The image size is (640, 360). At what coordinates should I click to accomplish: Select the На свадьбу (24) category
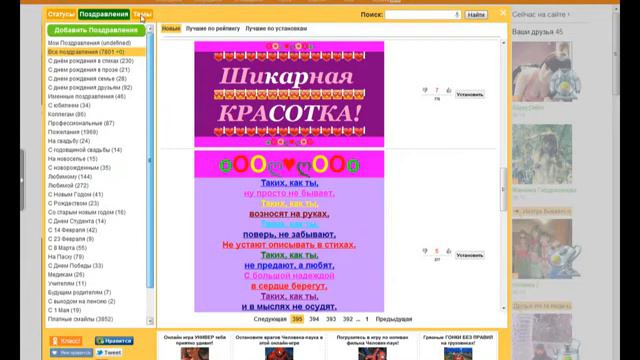[x=69, y=141]
